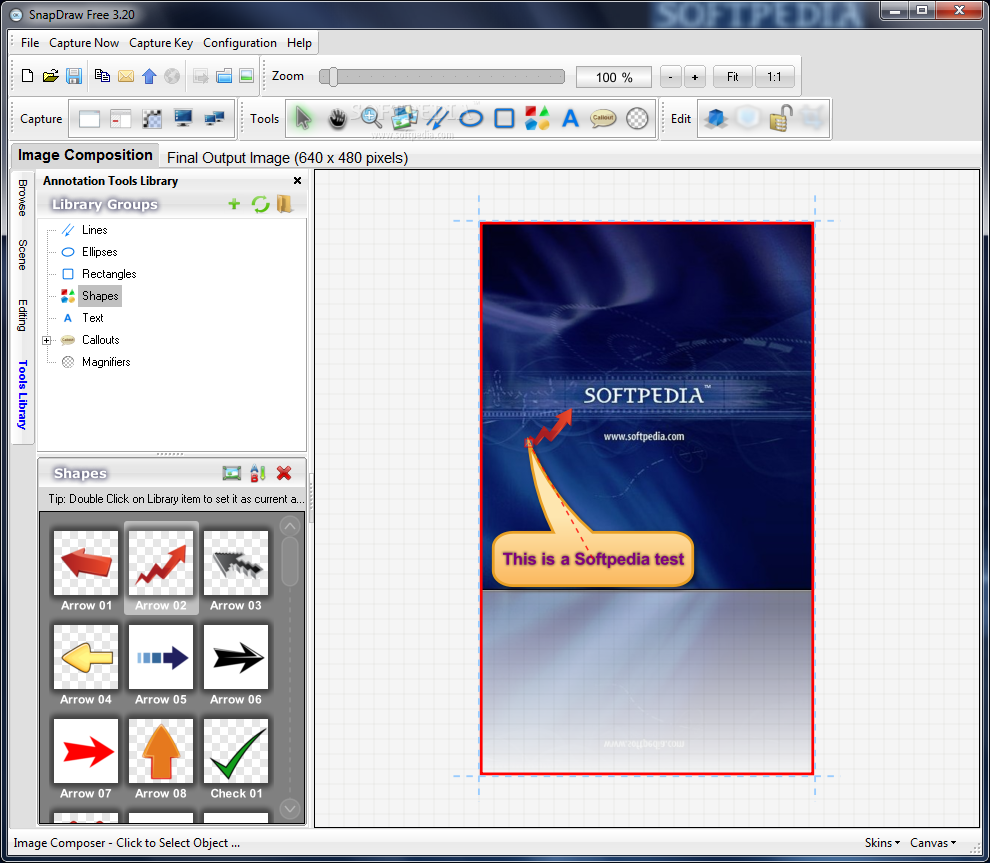This screenshot has width=990, height=863.
Task: Select the magnifying glass zoom tool
Action: pyautogui.click(x=371, y=118)
